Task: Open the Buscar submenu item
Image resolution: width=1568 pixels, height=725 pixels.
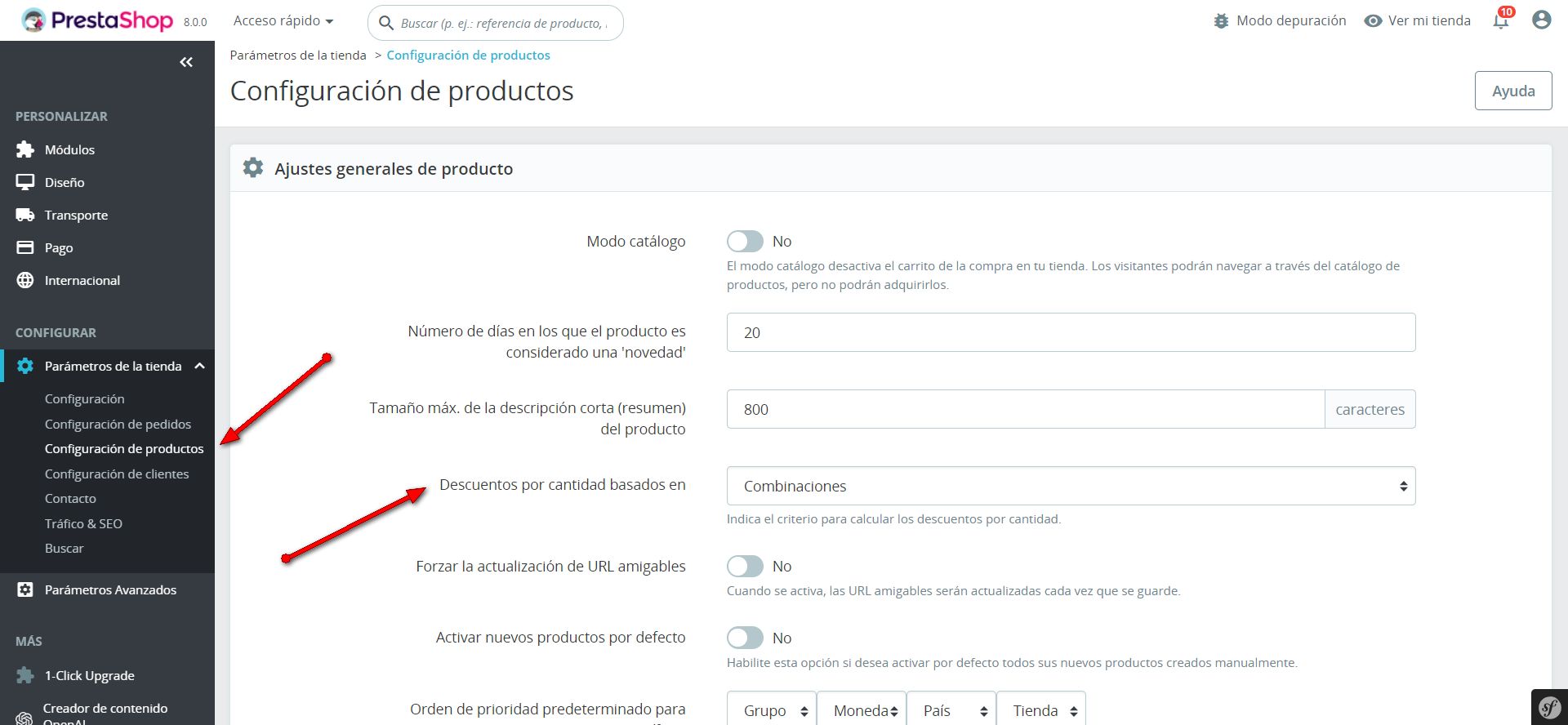Action: click(65, 548)
